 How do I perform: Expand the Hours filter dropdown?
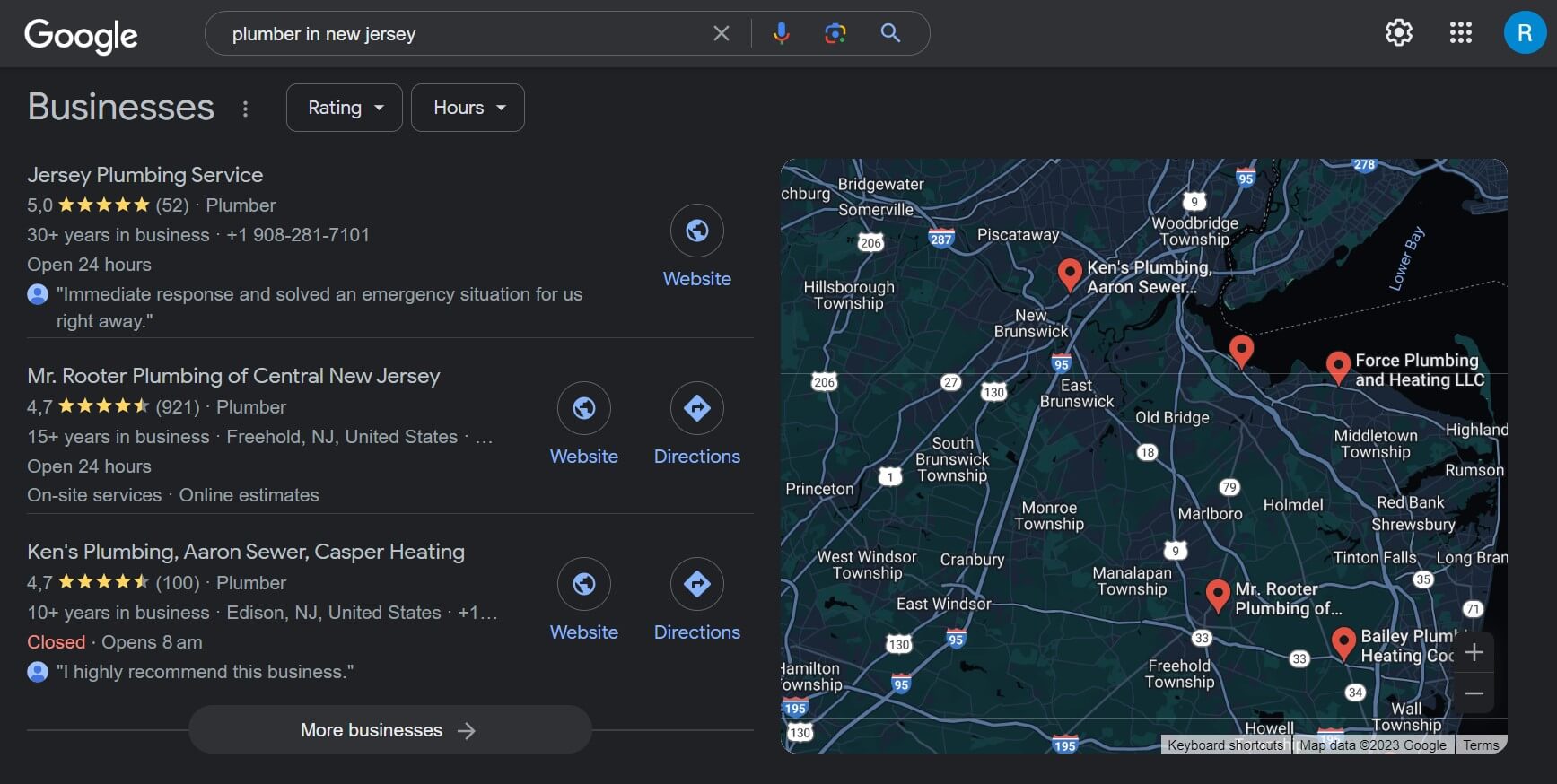pyautogui.click(x=468, y=108)
